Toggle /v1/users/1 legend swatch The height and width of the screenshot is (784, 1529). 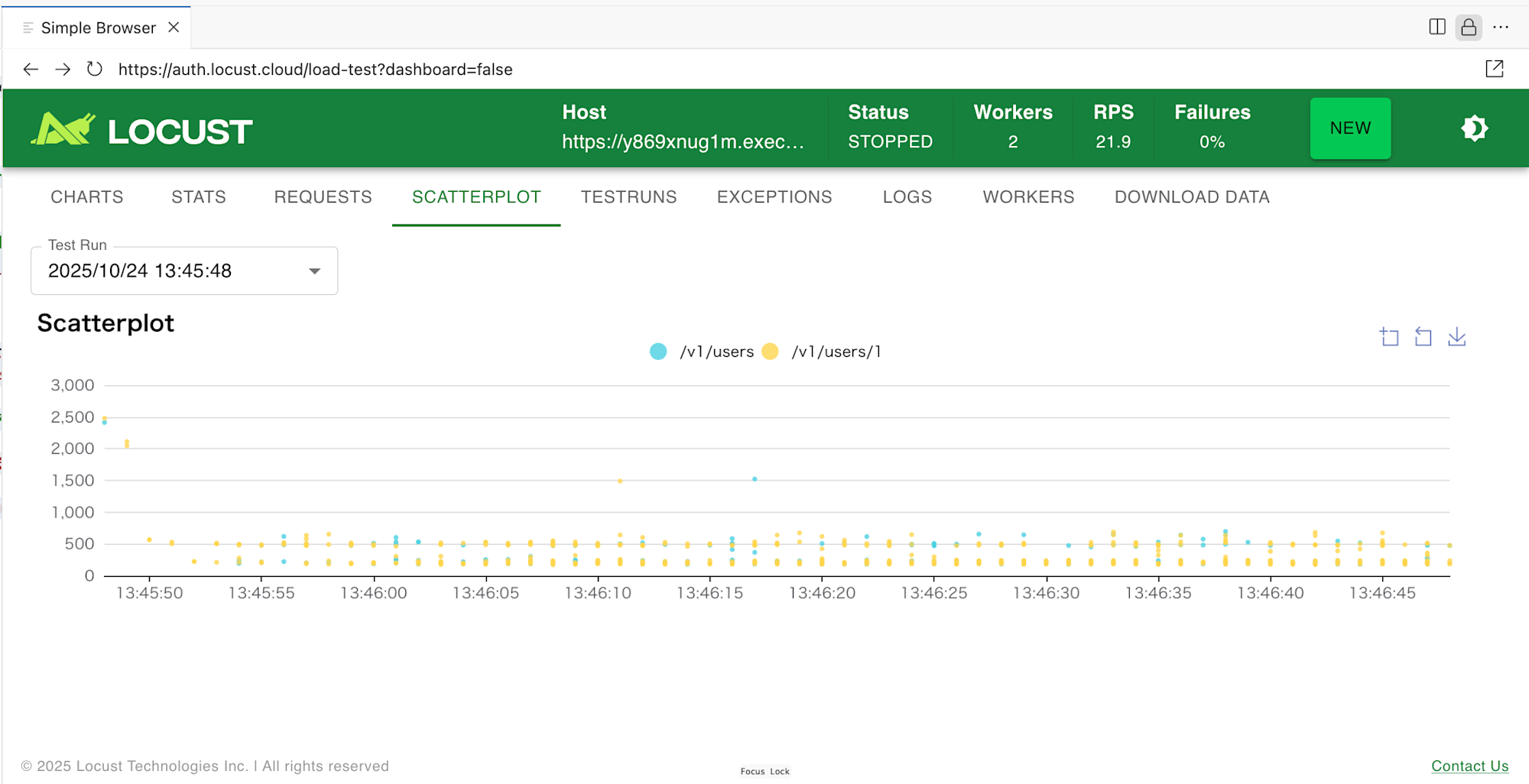point(771,352)
